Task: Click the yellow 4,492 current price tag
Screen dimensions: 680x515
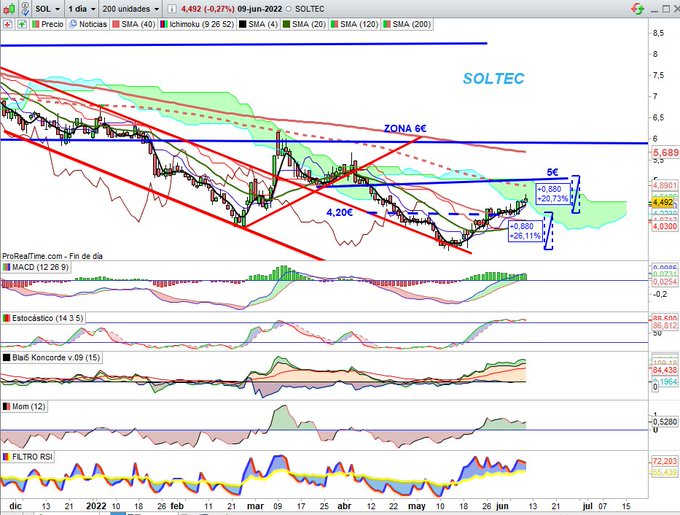Action: (x=663, y=202)
